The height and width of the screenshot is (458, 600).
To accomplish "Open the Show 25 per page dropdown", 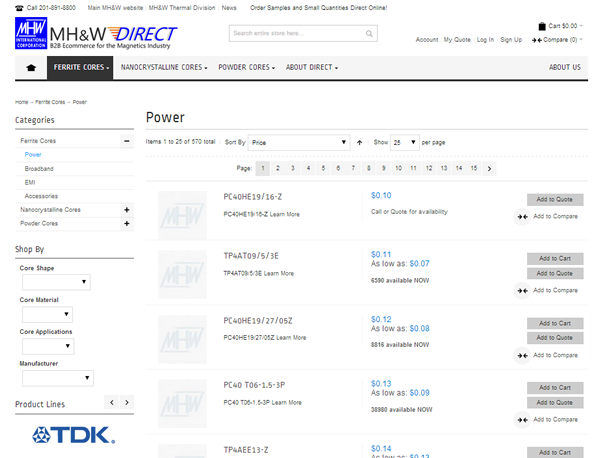I will coord(405,142).
